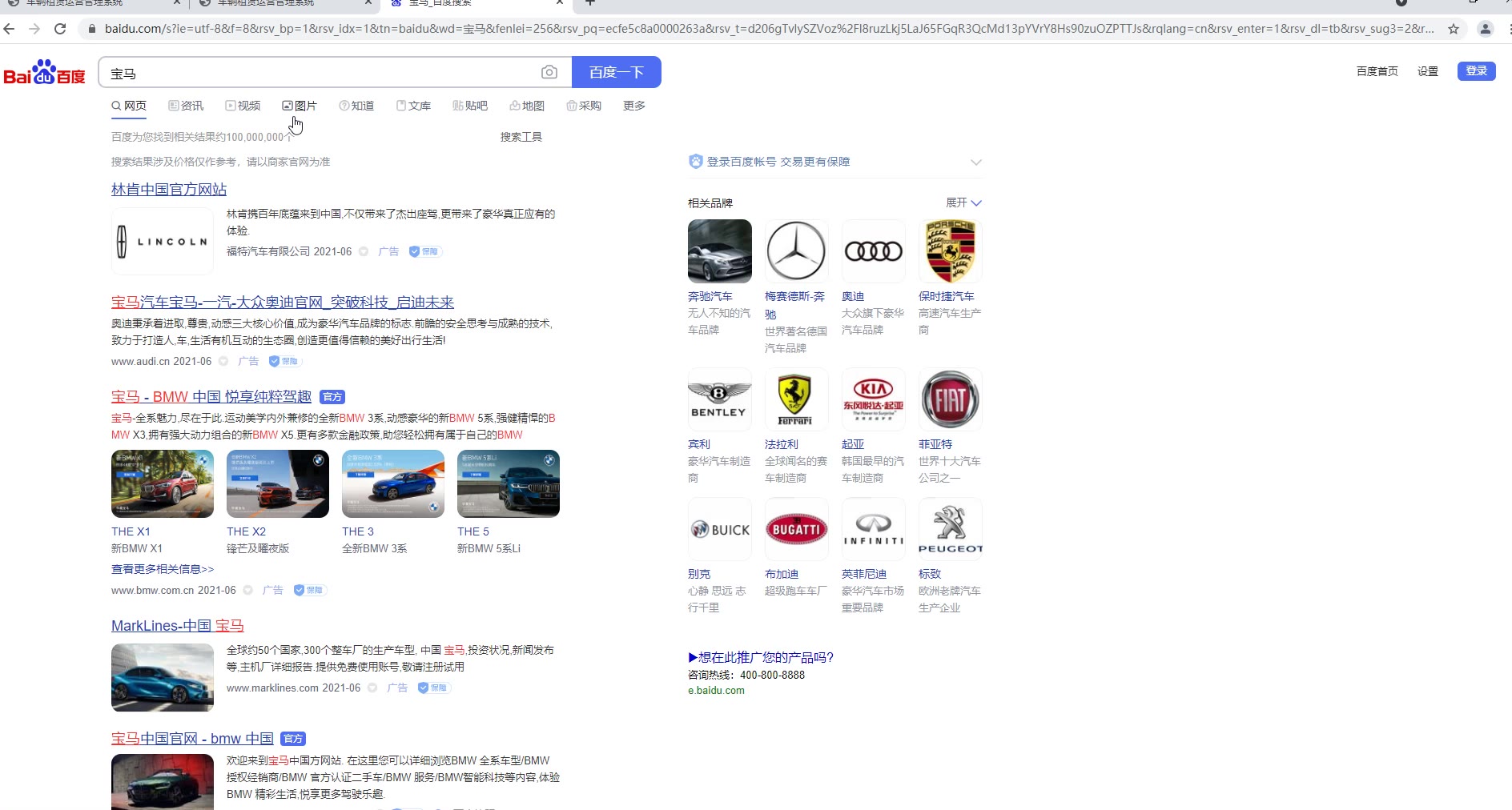This screenshot has width=1512, height=810.
Task: Switch to 网页 tab
Action: pos(129,106)
